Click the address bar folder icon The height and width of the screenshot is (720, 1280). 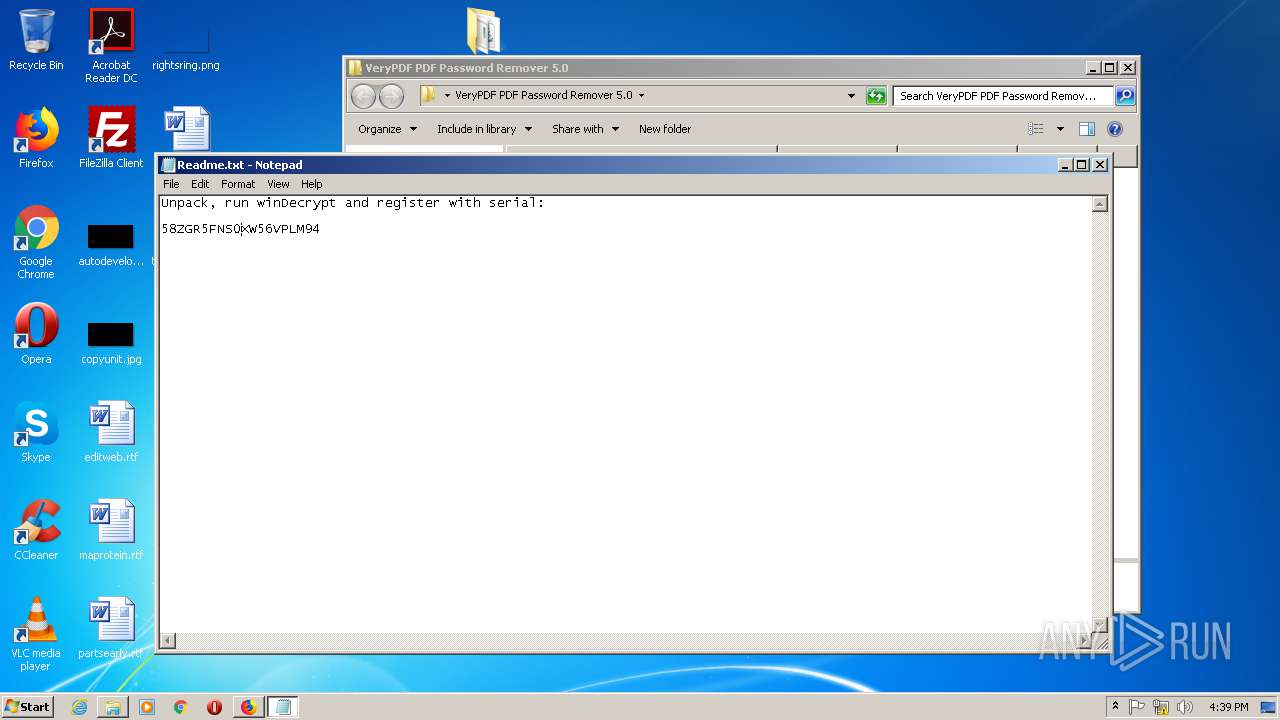(x=429, y=96)
